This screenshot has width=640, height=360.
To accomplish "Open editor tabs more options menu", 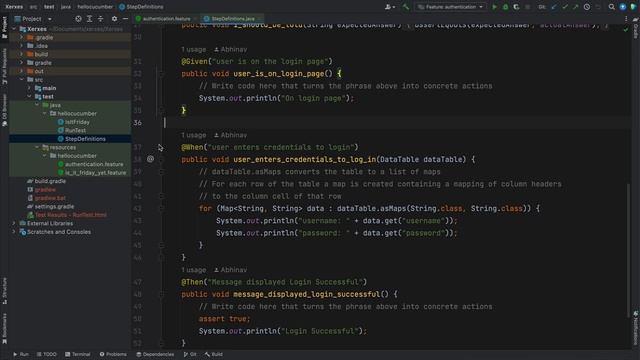I will tap(626, 19).
